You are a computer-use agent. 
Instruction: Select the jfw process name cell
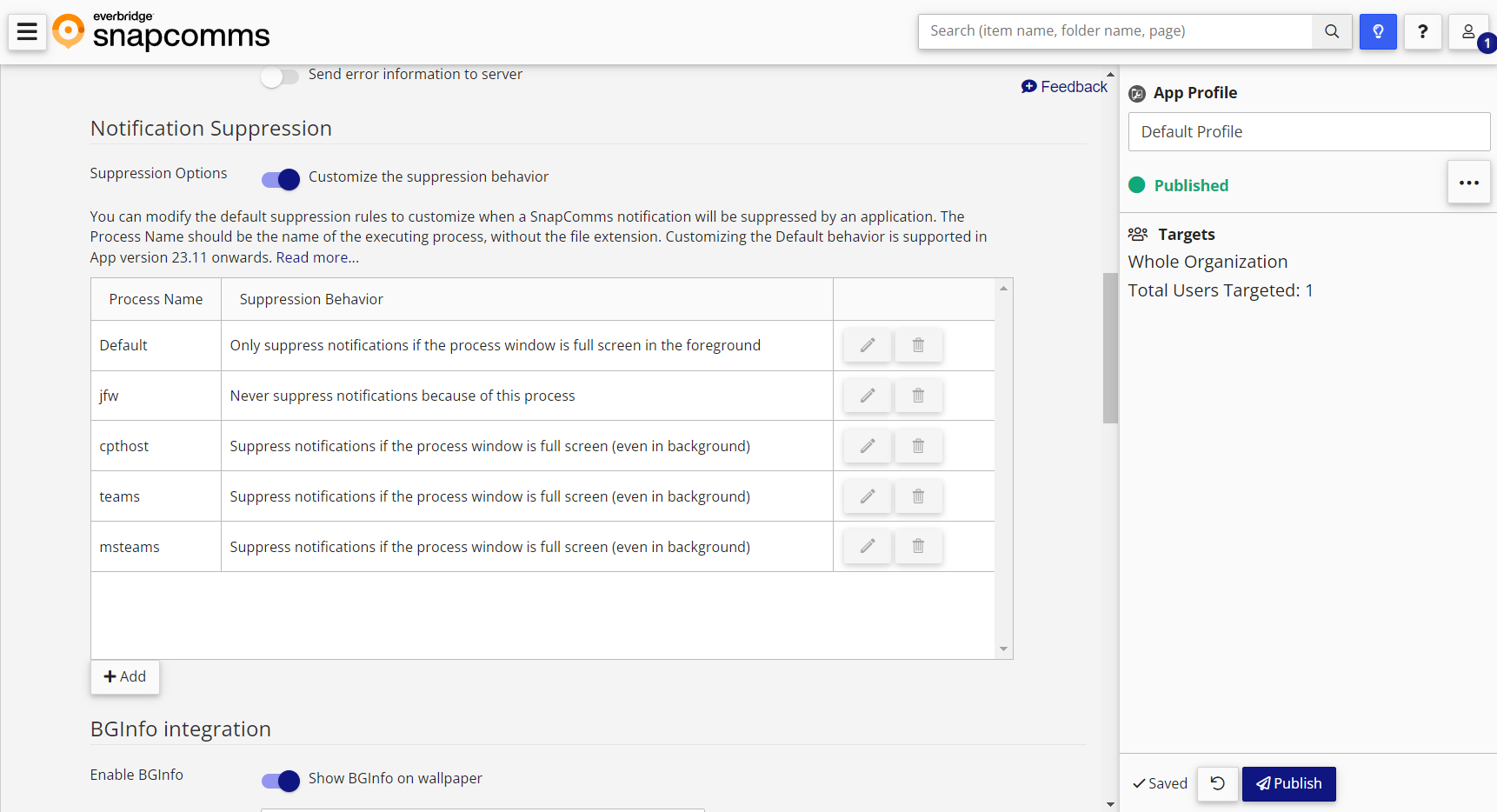156,396
